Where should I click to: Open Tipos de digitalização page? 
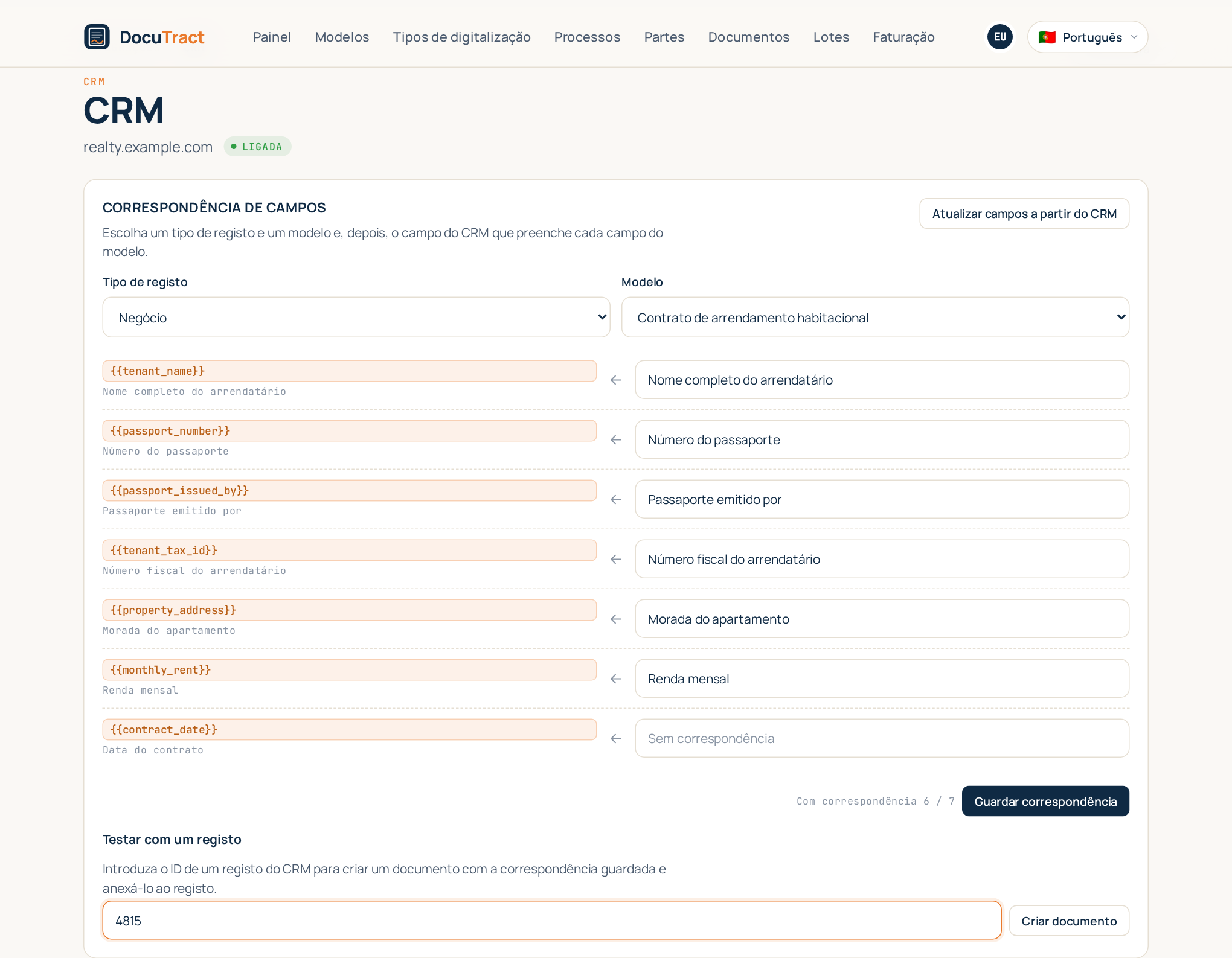click(x=461, y=37)
